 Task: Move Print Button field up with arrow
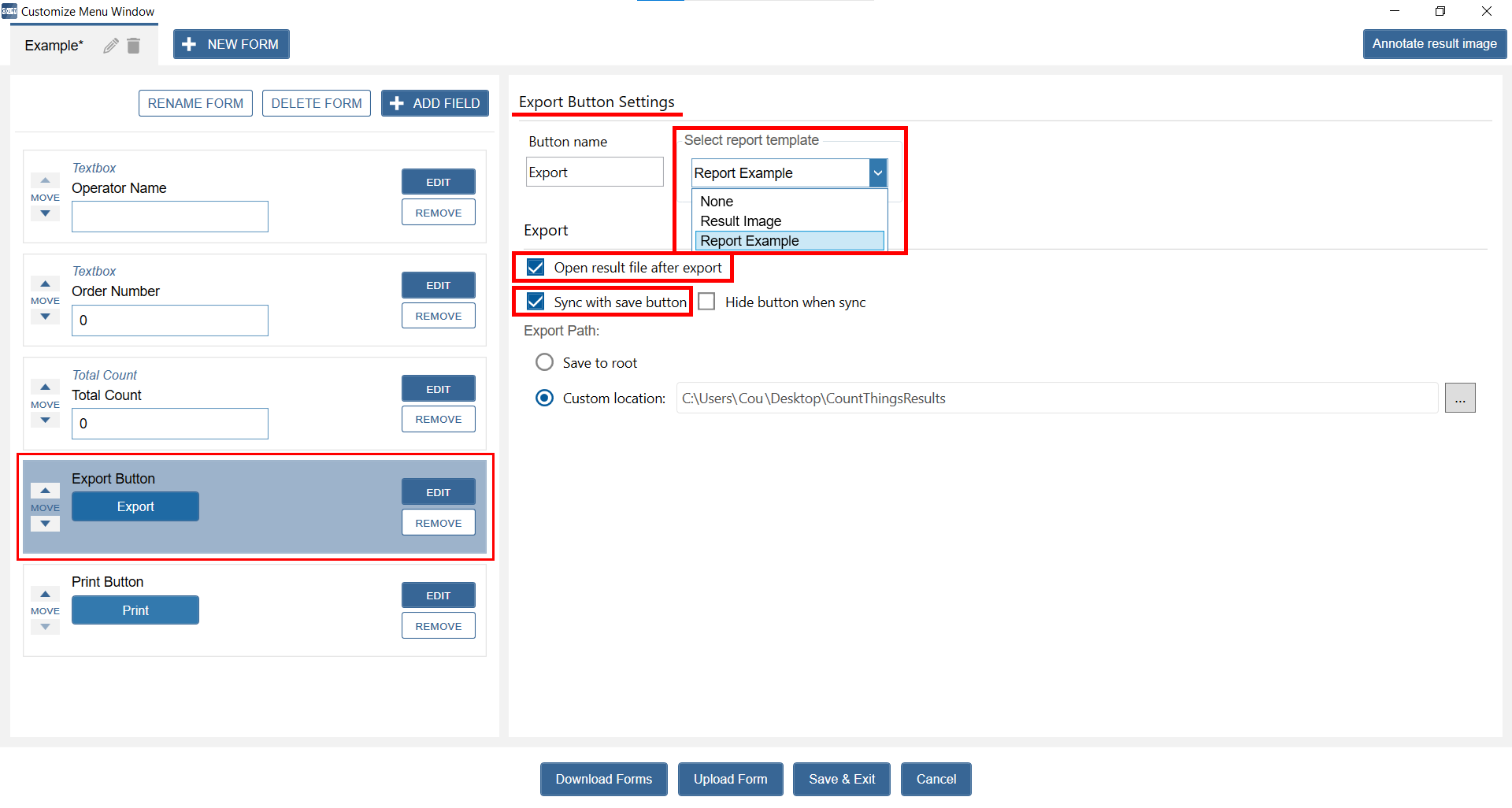click(x=45, y=594)
